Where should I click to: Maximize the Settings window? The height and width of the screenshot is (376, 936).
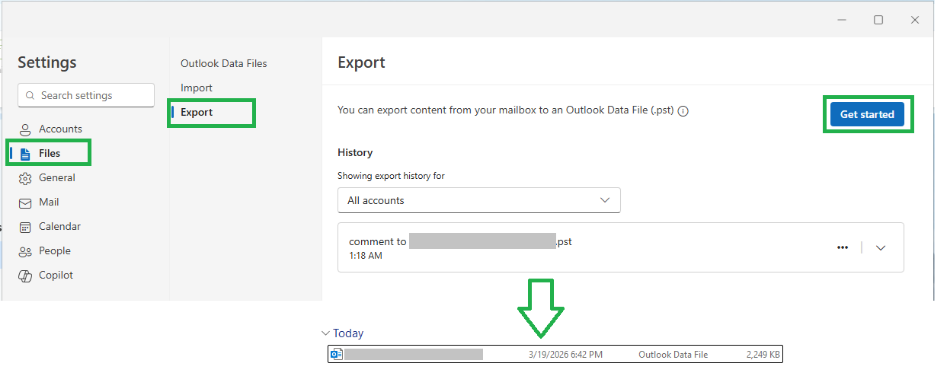coord(878,20)
